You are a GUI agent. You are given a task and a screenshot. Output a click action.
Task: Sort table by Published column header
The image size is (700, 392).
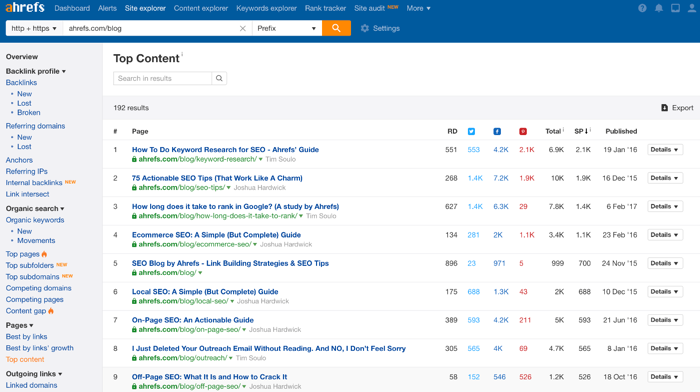click(621, 131)
